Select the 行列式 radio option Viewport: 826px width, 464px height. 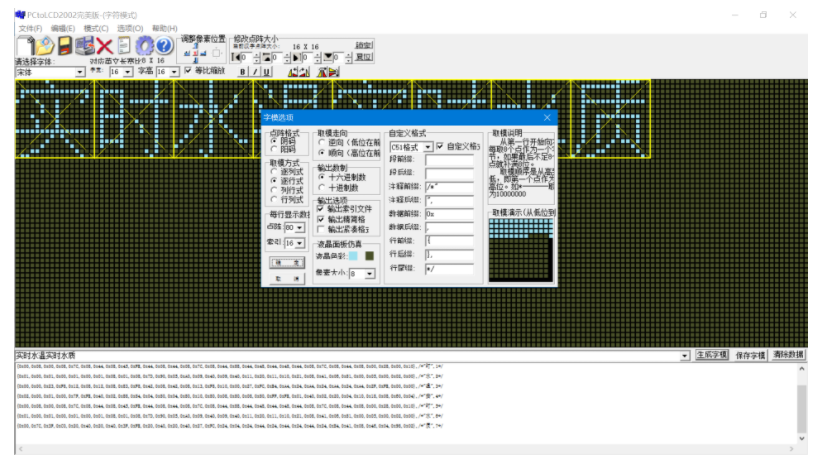274,199
